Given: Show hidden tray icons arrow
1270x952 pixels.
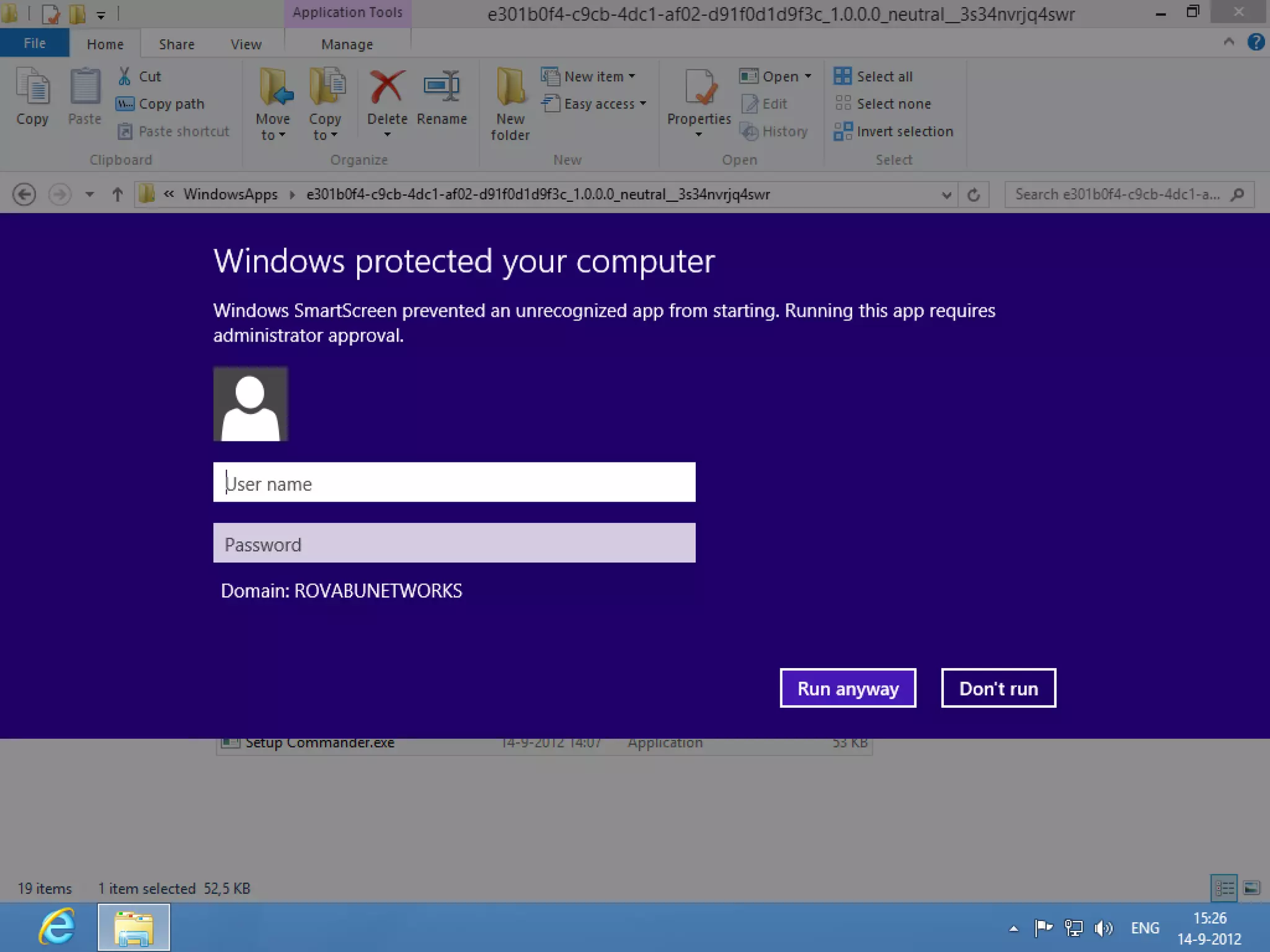Looking at the screenshot, I should click(1013, 928).
